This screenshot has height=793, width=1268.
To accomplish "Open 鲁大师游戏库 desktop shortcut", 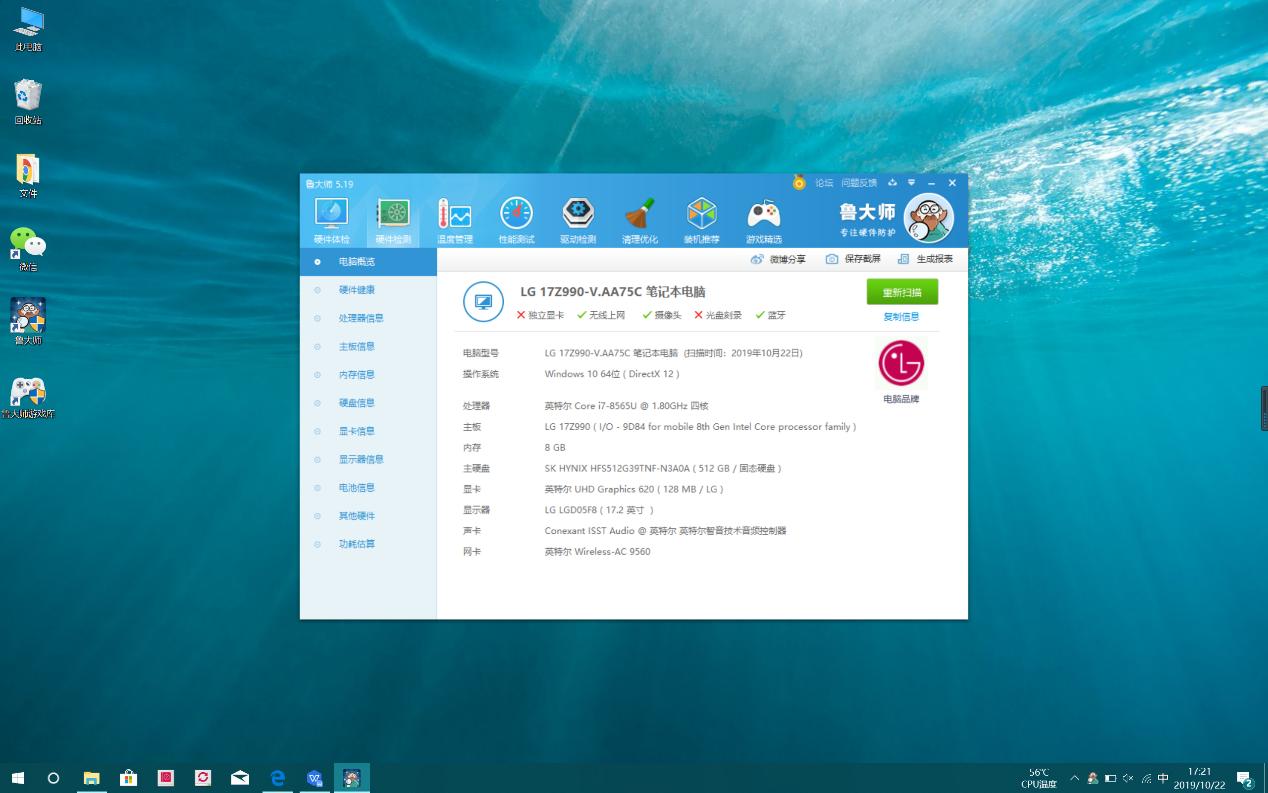I will [x=28, y=397].
